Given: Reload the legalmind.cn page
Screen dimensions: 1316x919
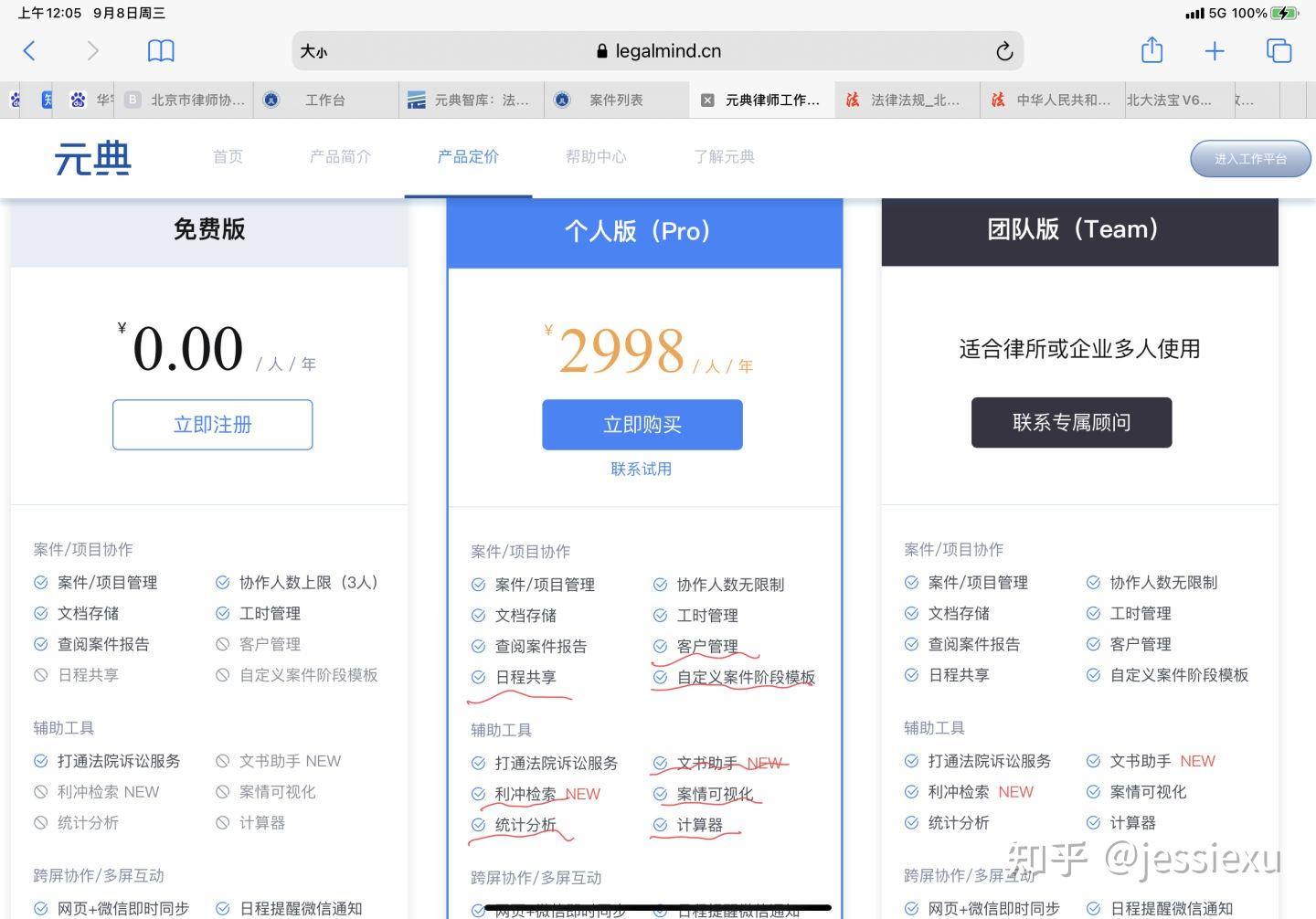Looking at the screenshot, I should pyautogui.click(x=1004, y=51).
